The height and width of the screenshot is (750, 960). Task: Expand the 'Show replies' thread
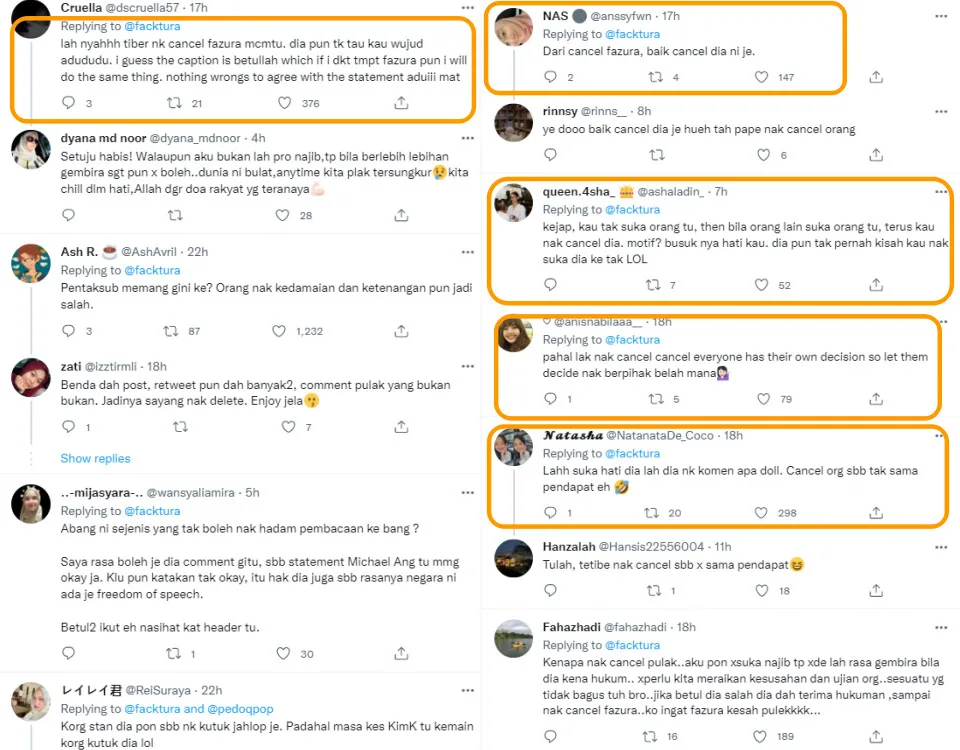point(95,458)
